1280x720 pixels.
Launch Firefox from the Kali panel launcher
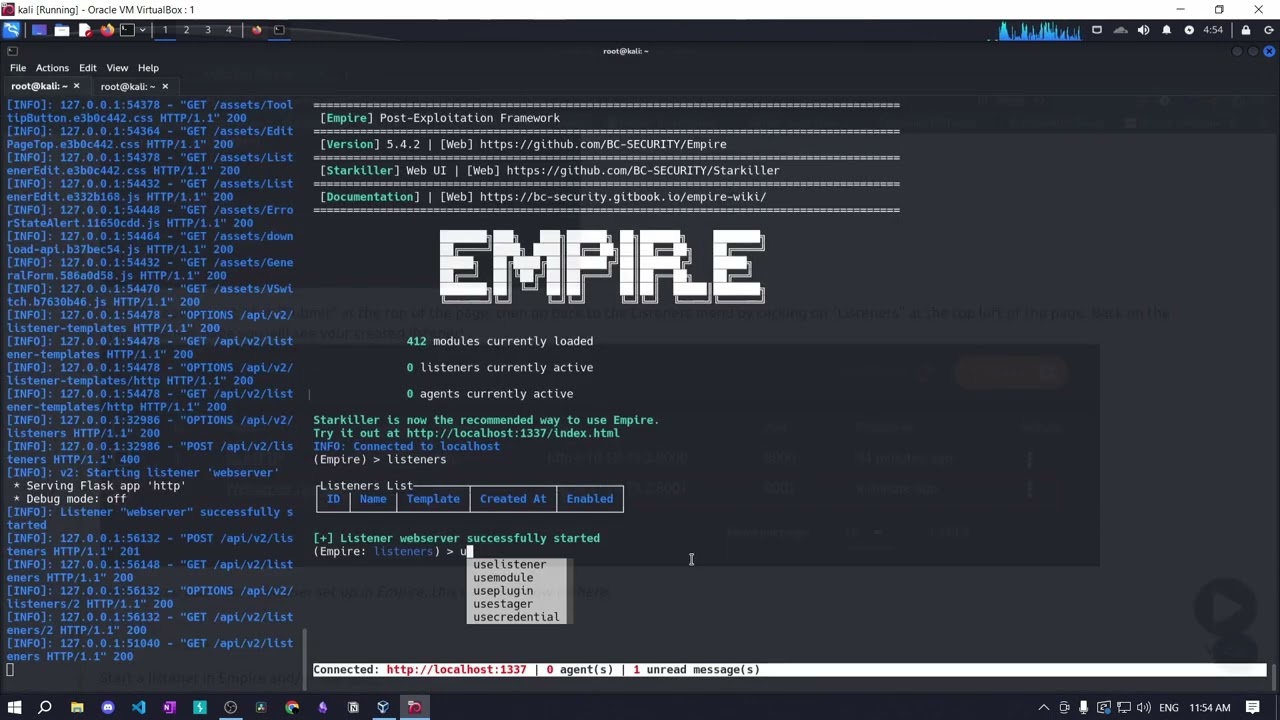[107, 30]
